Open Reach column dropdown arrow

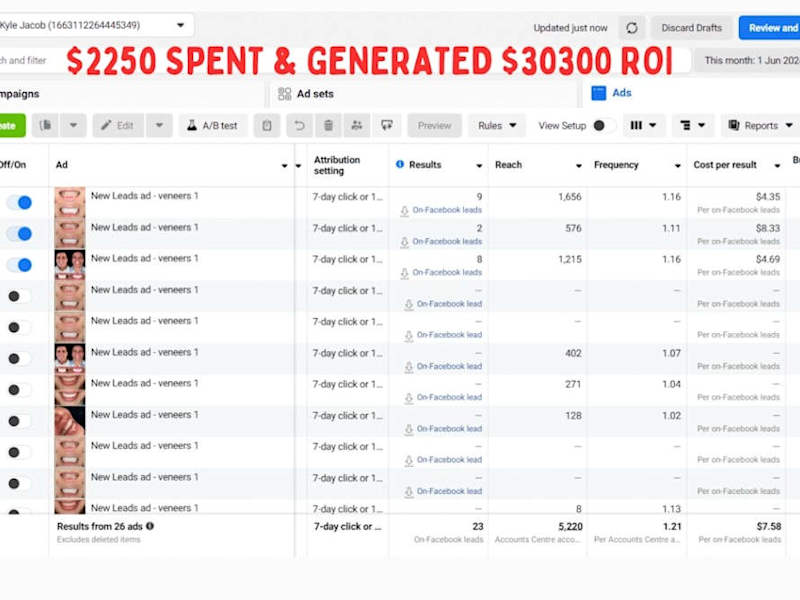point(579,165)
